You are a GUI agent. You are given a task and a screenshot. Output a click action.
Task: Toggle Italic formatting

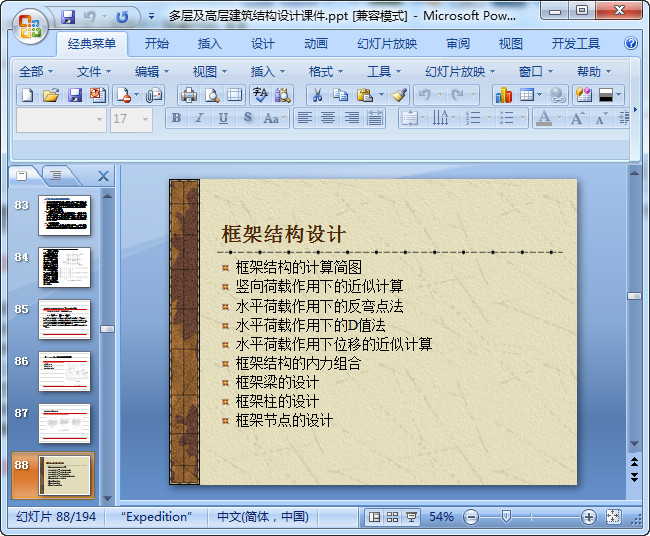click(199, 118)
